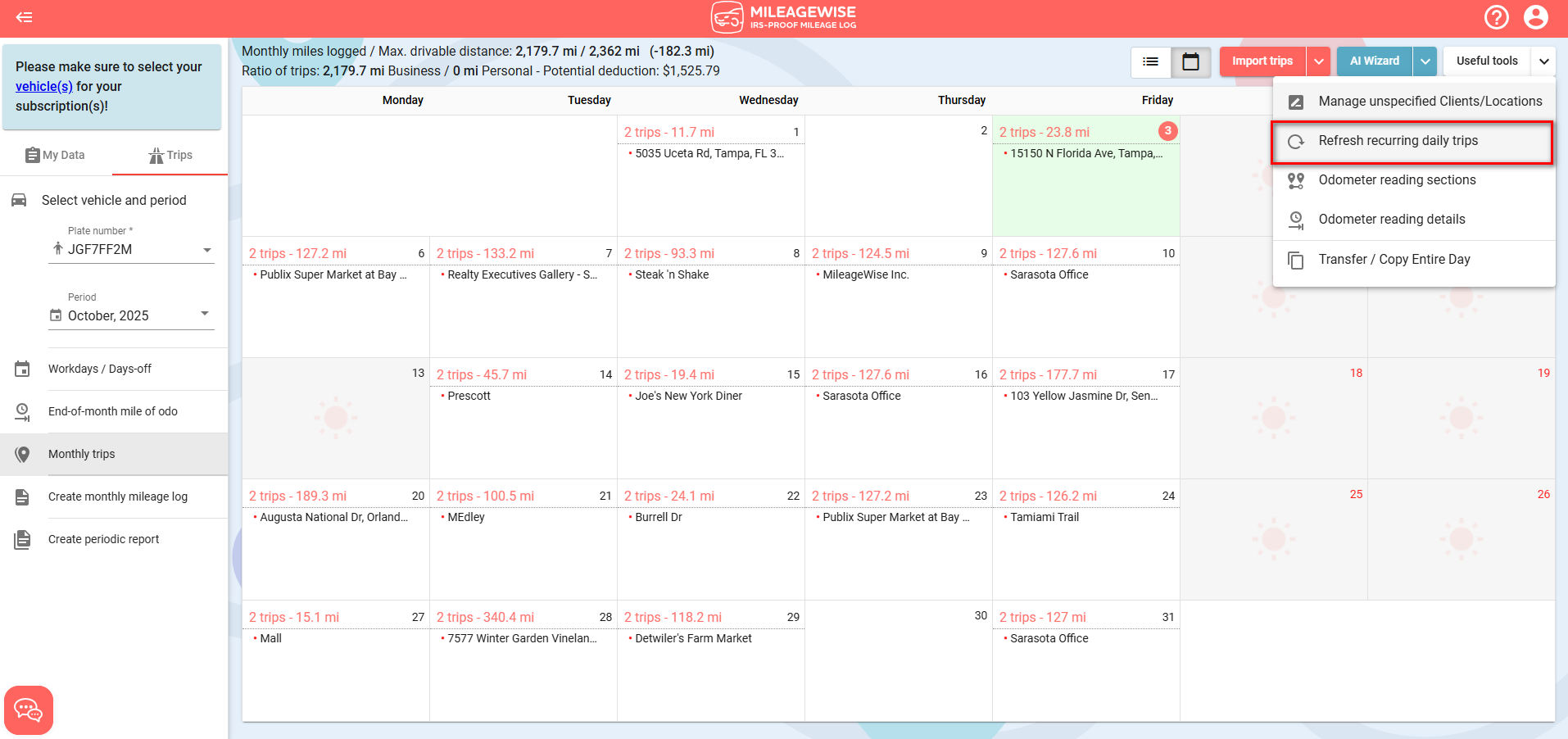
Task: Switch to calendar view icon
Action: click(1191, 61)
